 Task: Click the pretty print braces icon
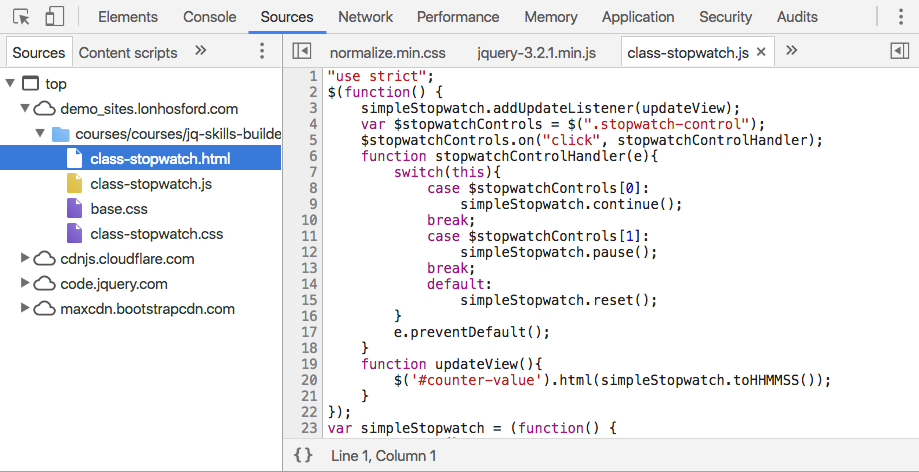303,456
